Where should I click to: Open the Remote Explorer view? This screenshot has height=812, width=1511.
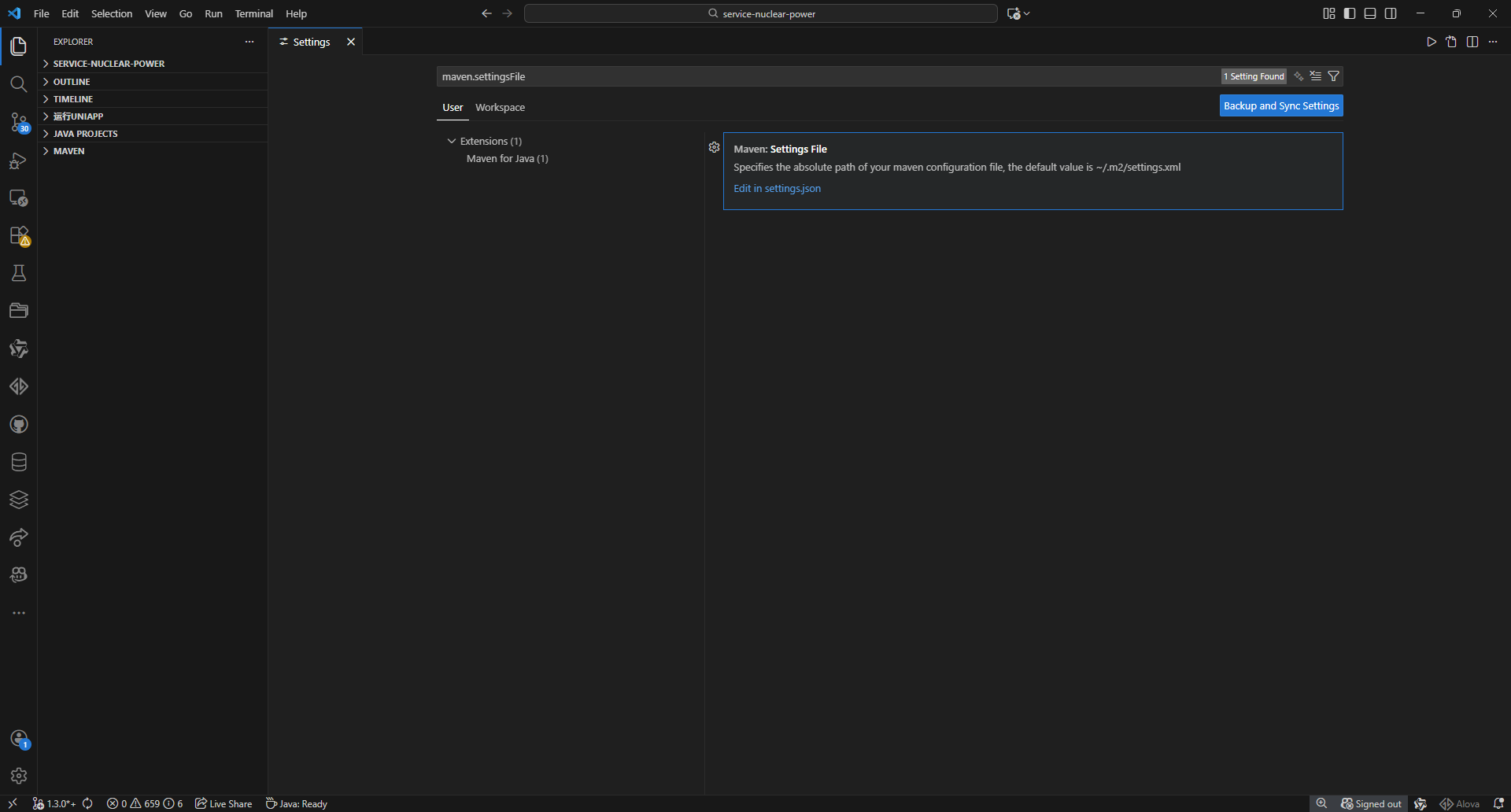click(x=19, y=197)
